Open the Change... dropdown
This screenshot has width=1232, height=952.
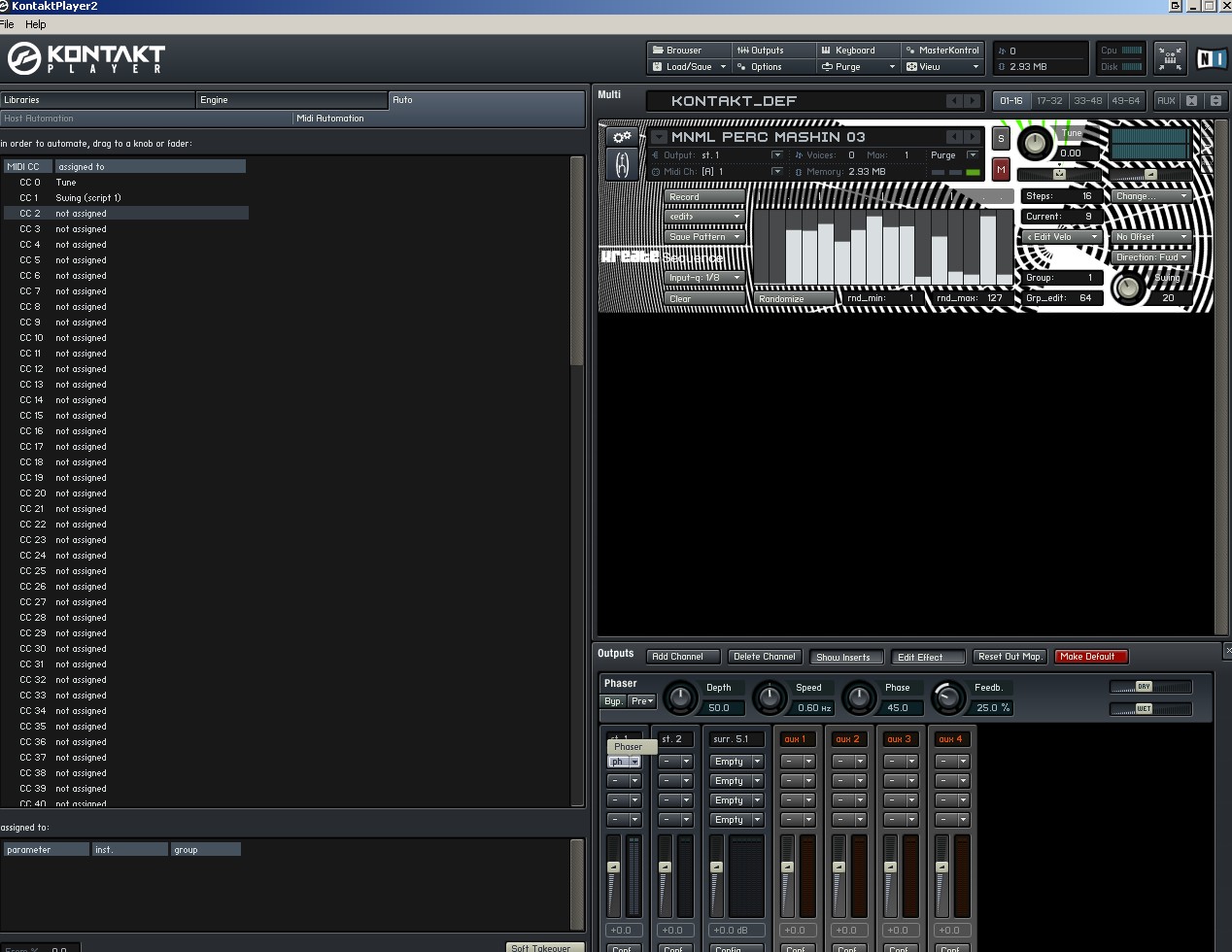point(1152,196)
